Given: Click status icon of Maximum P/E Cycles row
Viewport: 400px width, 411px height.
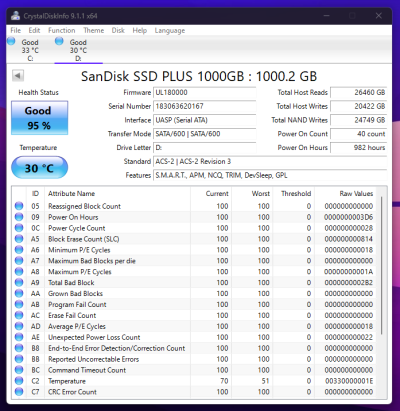Looking at the screenshot, I should pyautogui.click(x=19, y=272).
